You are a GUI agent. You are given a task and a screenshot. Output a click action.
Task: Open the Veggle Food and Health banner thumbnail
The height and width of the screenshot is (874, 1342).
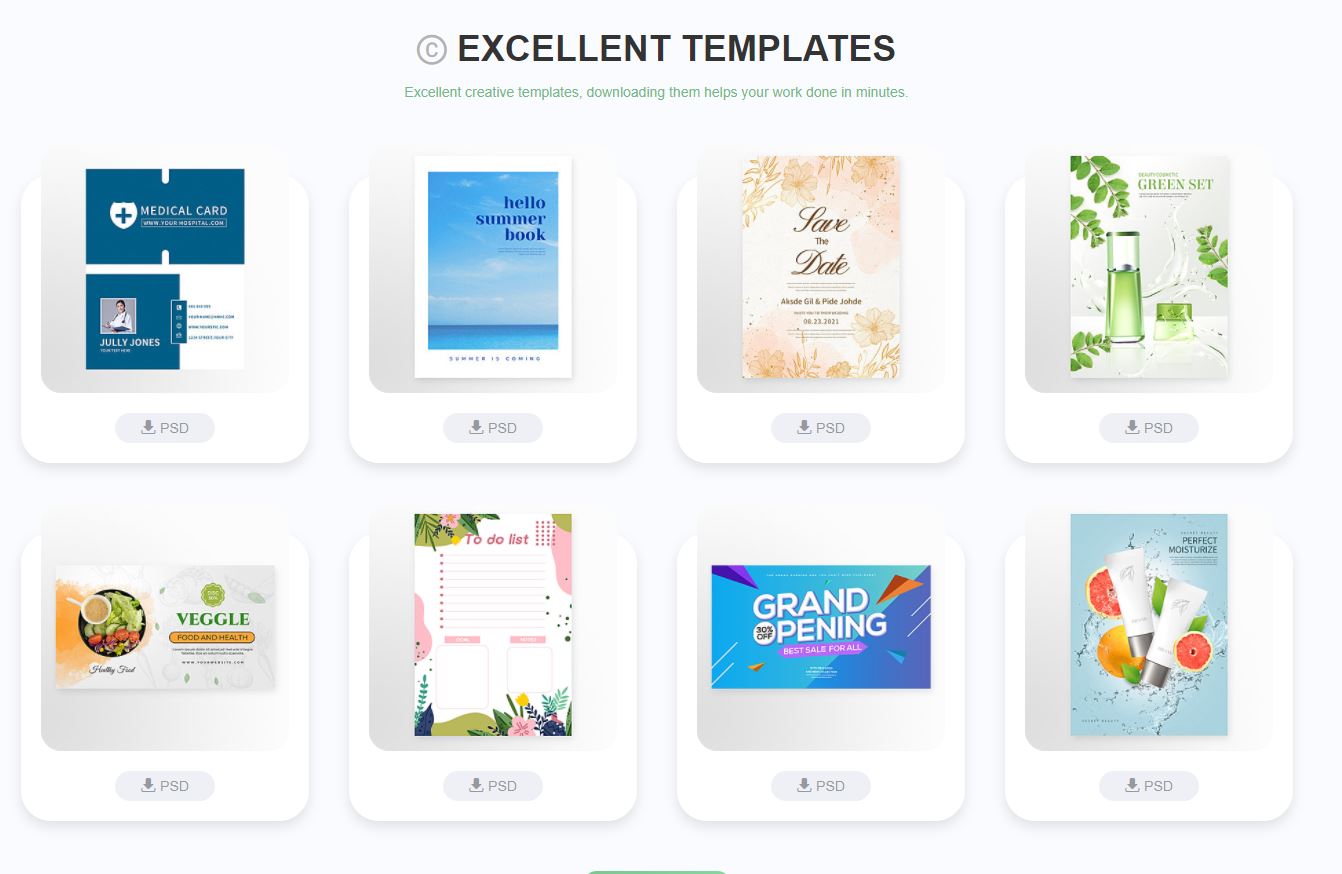coord(165,627)
